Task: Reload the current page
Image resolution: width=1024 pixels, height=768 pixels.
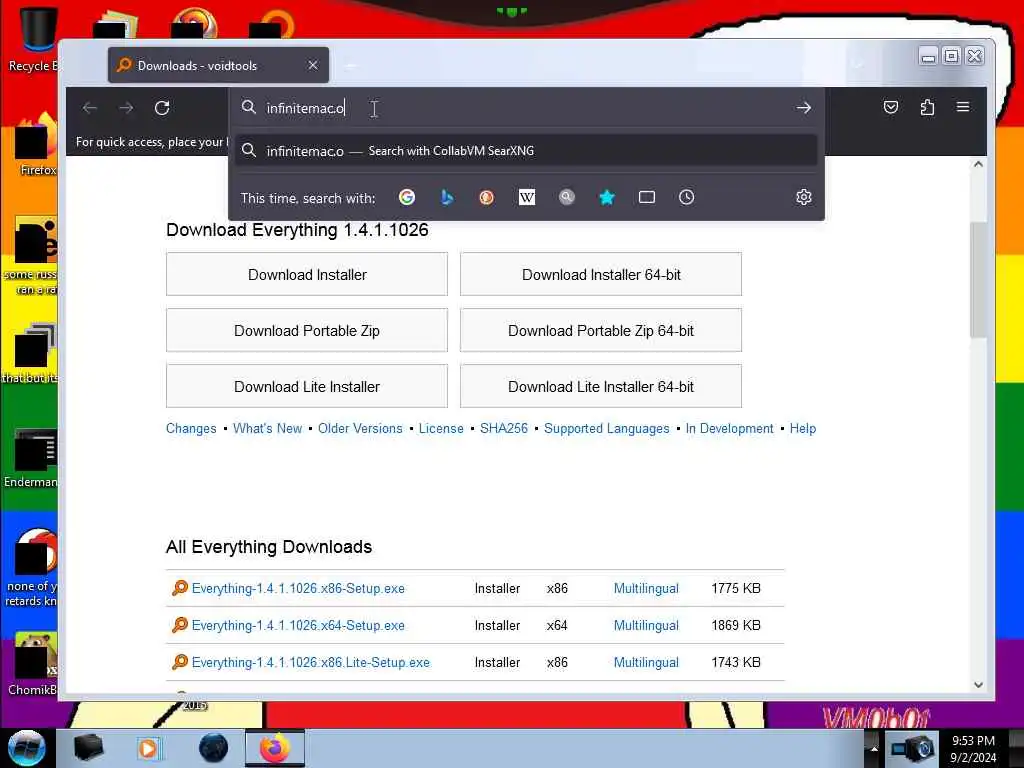Action: click(162, 108)
